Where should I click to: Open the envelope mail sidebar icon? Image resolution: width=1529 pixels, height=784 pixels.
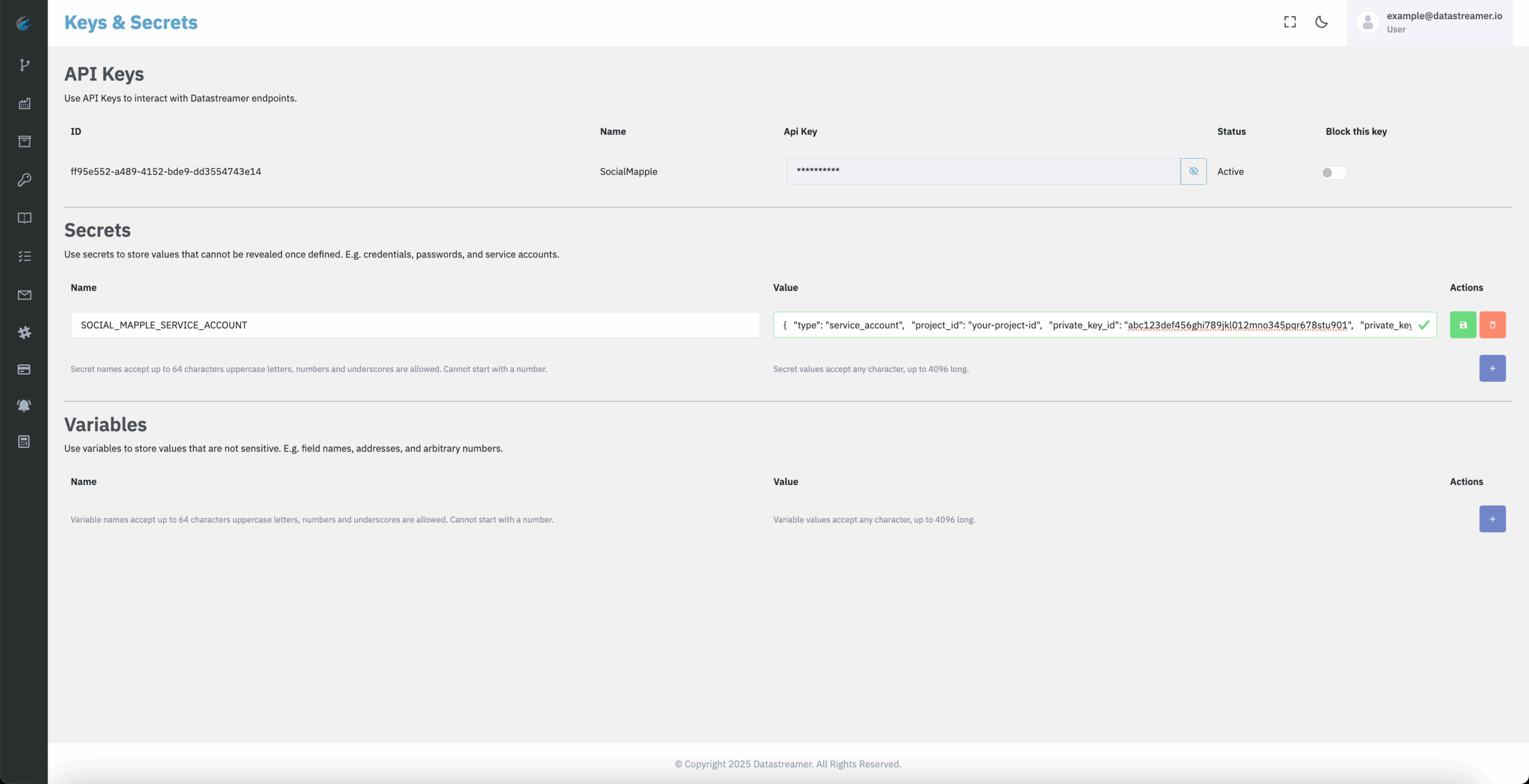(24, 295)
